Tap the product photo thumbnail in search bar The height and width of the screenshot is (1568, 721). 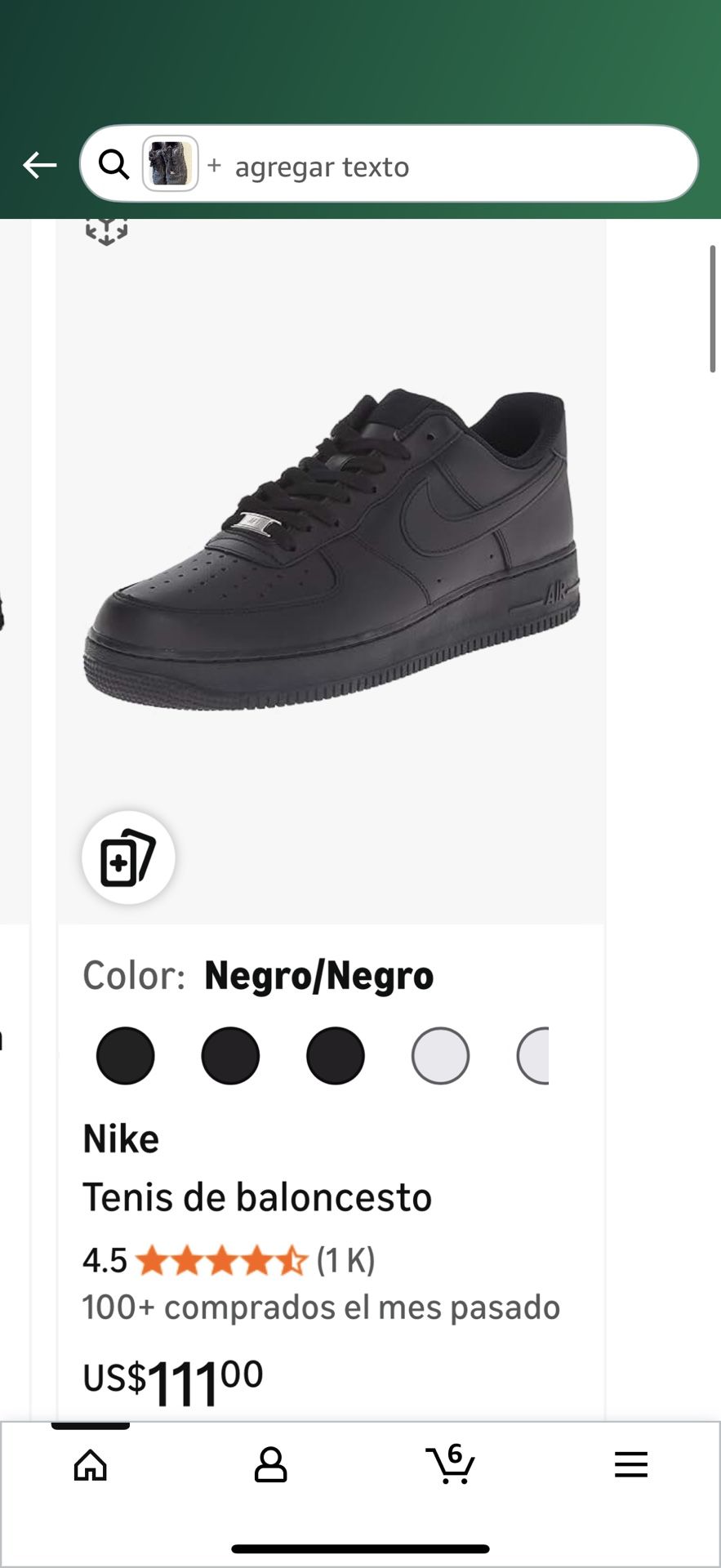(x=170, y=163)
